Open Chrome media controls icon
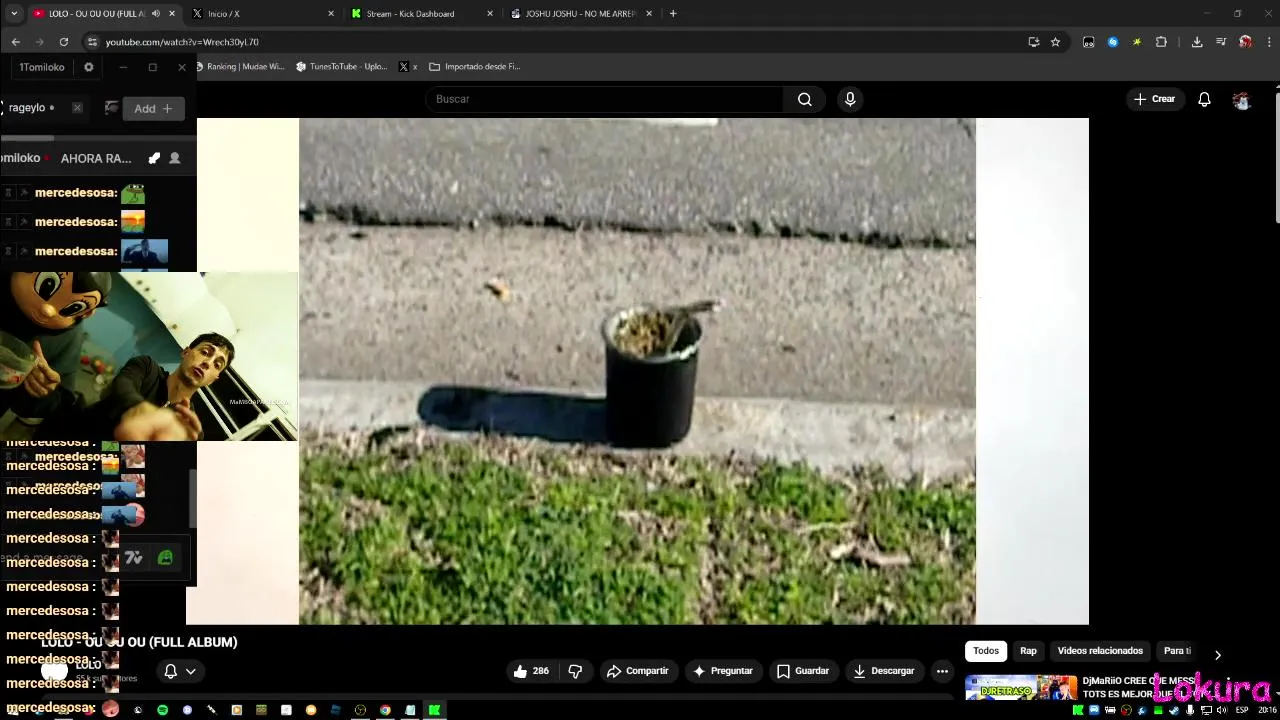The image size is (1280, 720). pos(1221,42)
